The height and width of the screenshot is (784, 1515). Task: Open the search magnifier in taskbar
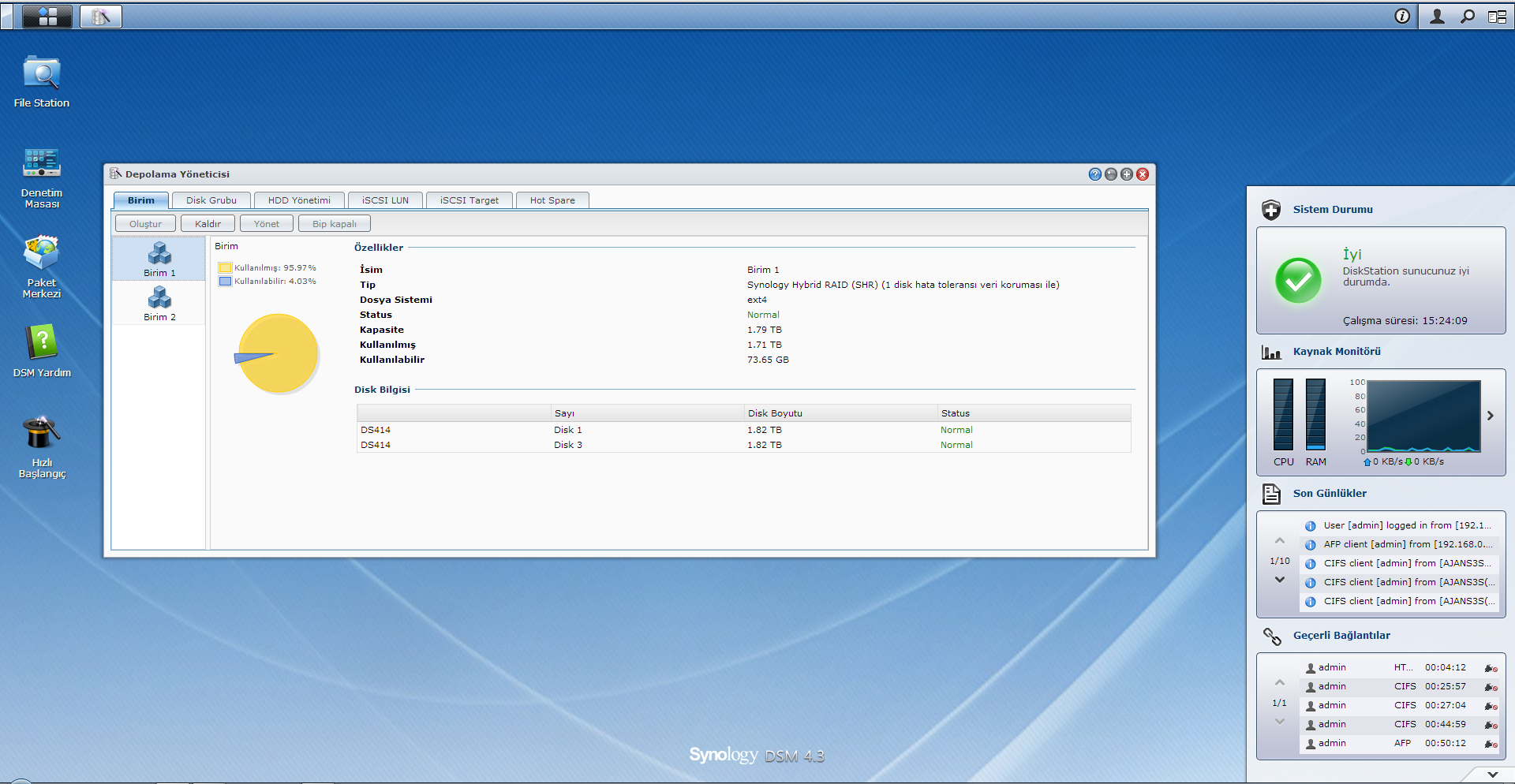(1467, 17)
